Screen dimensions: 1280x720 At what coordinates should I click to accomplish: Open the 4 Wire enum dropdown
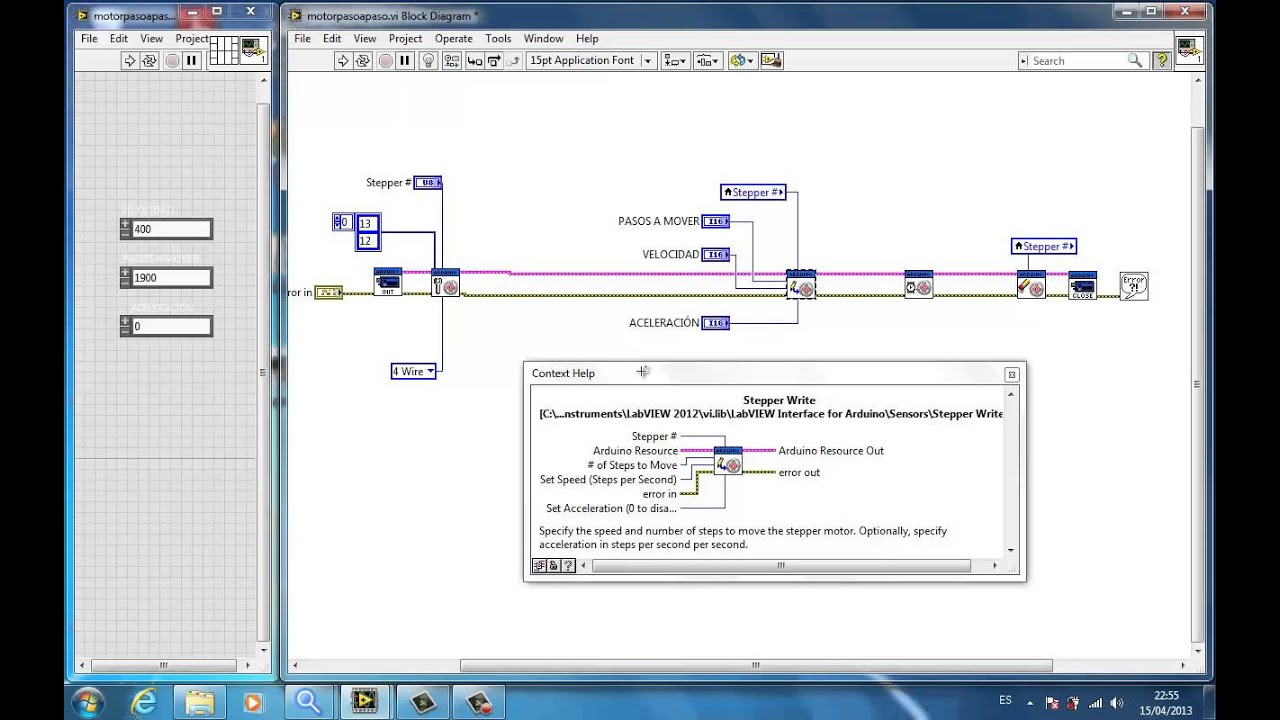click(413, 371)
